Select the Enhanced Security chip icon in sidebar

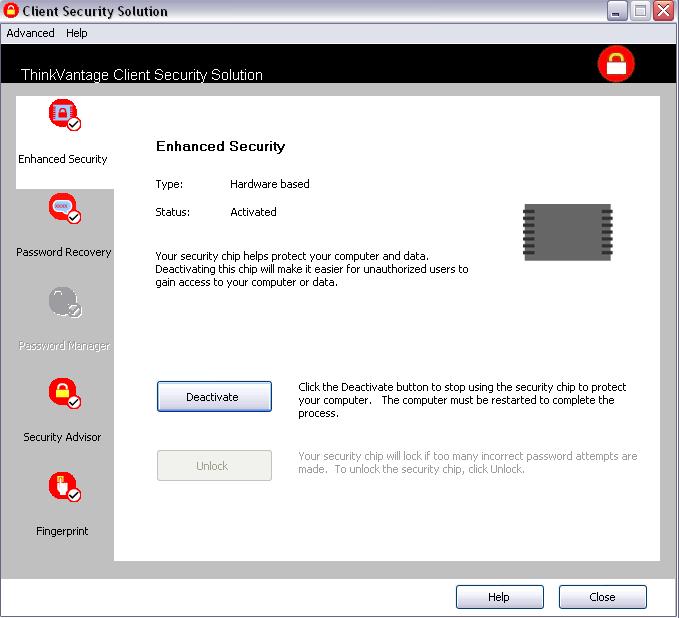click(65, 115)
